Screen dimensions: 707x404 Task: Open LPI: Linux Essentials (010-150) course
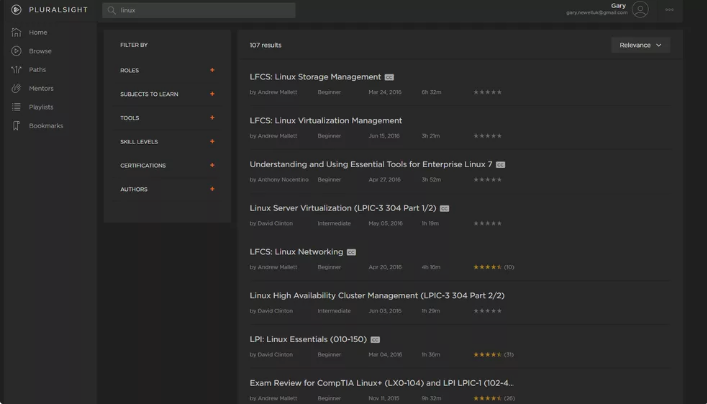click(308, 340)
